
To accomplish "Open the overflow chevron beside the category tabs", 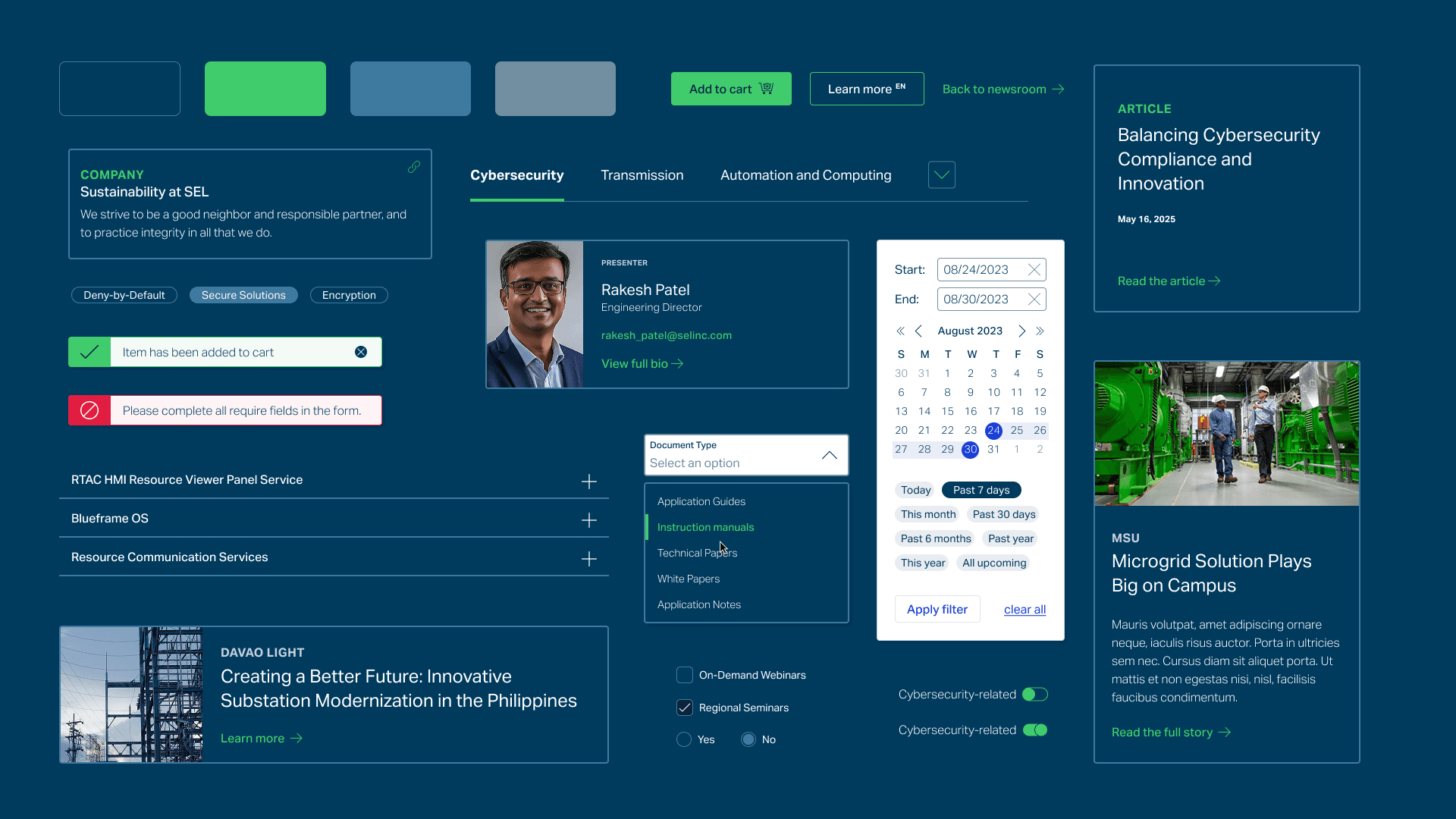I will tap(941, 174).
